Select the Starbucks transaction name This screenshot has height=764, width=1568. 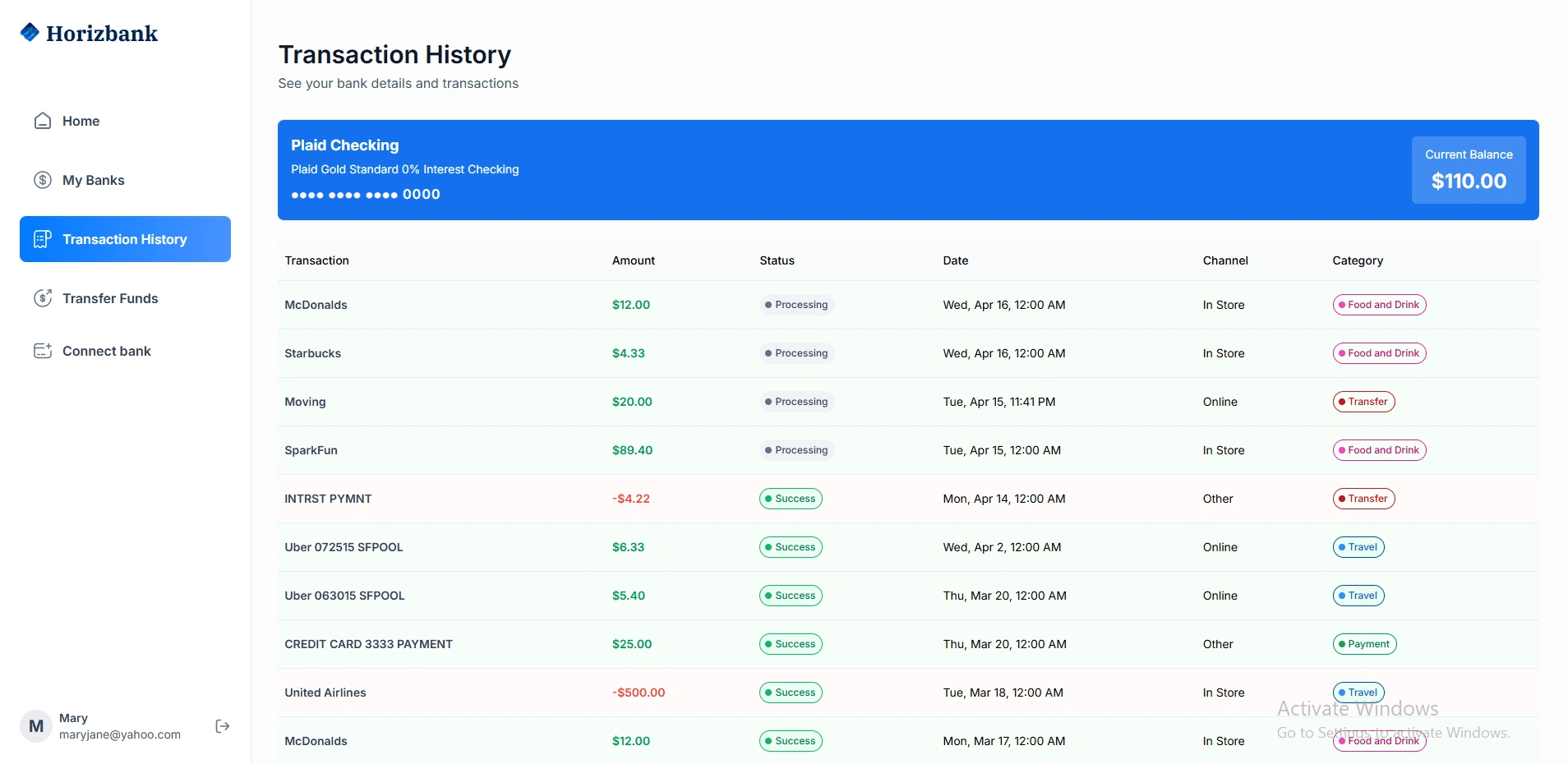[x=313, y=353]
